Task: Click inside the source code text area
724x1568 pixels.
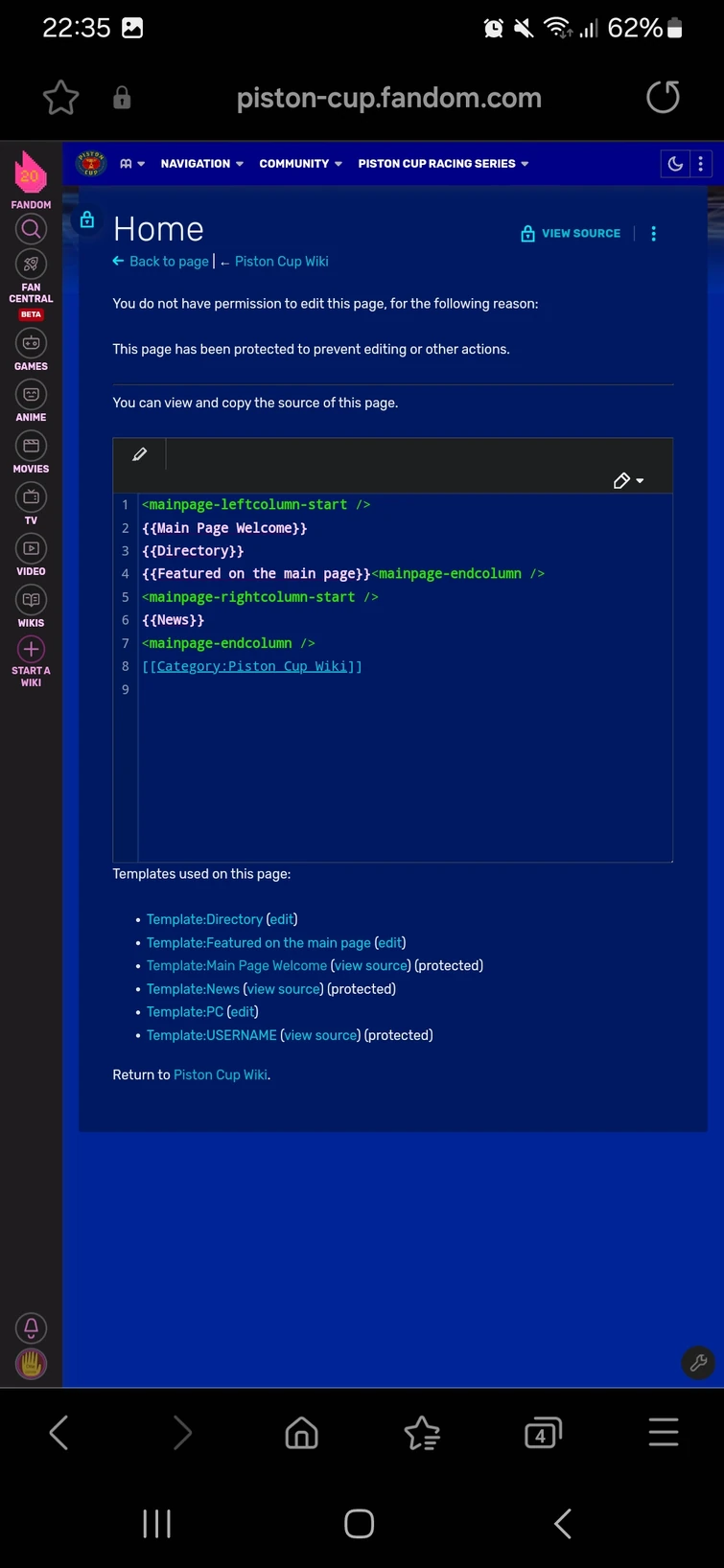Action: tap(403, 748)
